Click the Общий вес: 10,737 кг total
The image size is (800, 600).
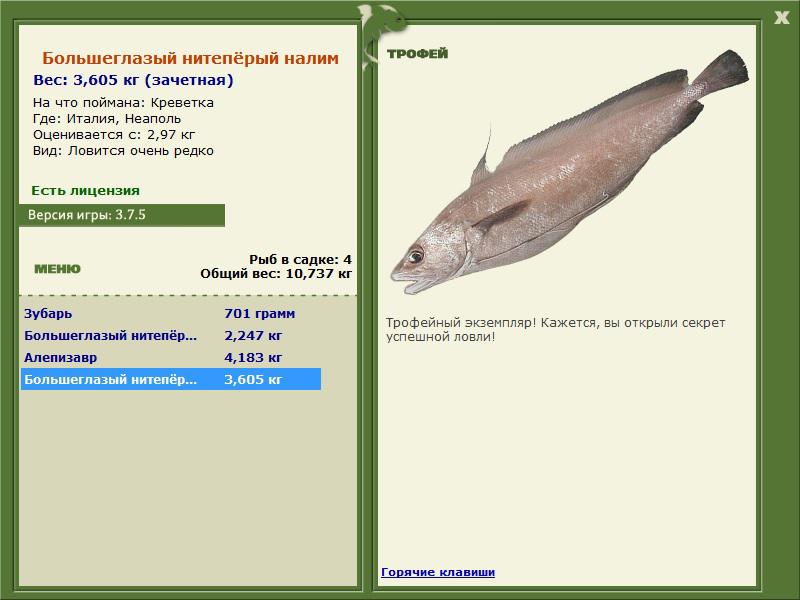point(276,273)
